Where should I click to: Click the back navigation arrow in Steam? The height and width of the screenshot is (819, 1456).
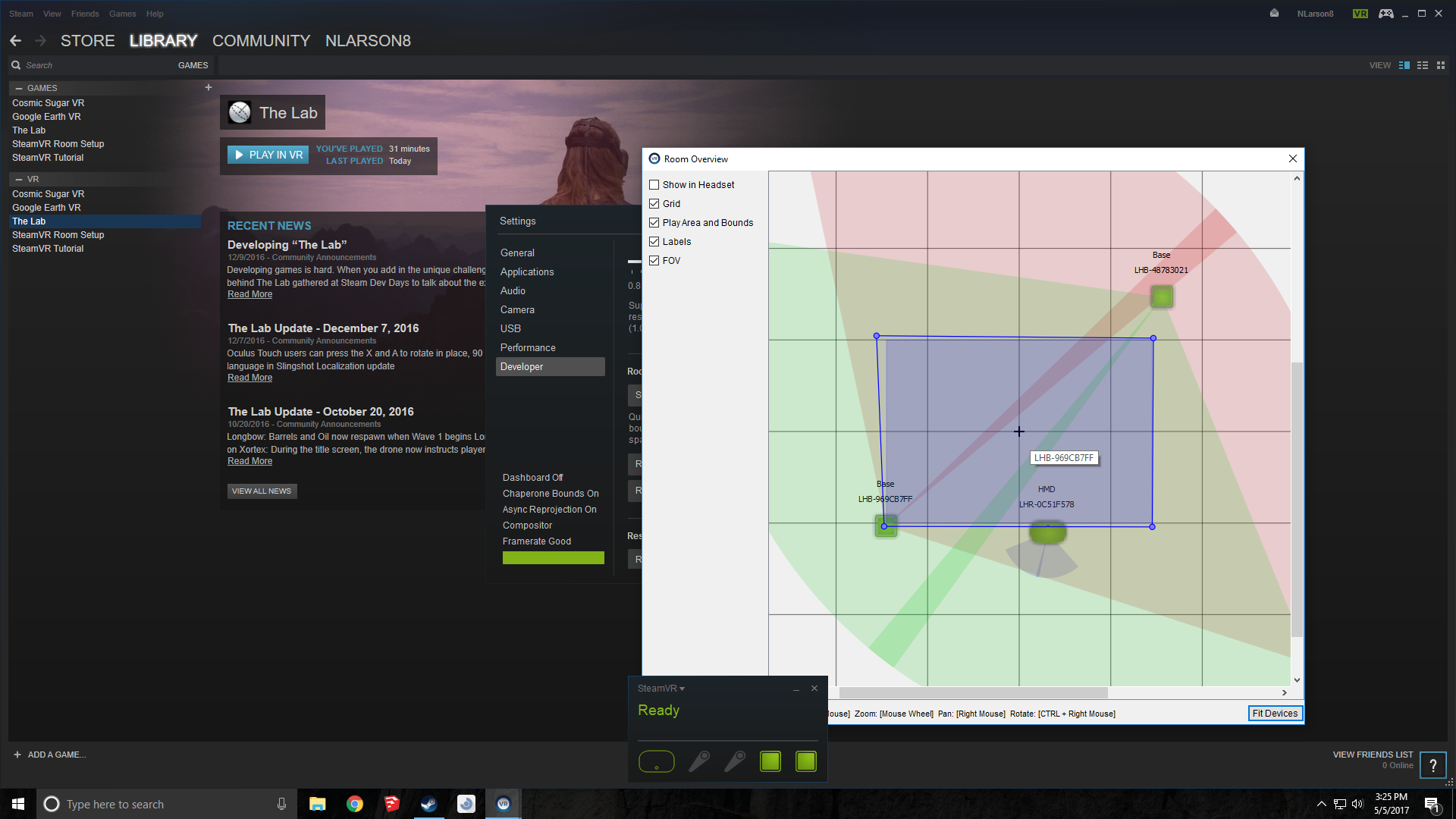[16, 41]
